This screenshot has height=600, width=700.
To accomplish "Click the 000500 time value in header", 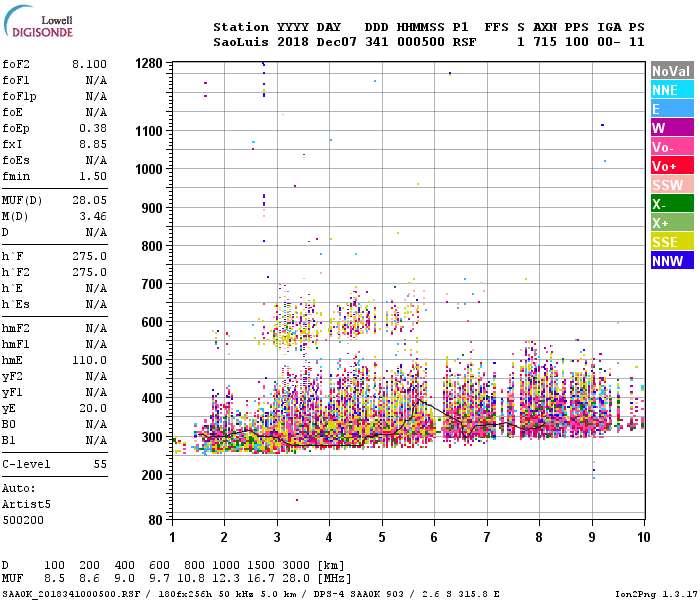I will [421, 42].
